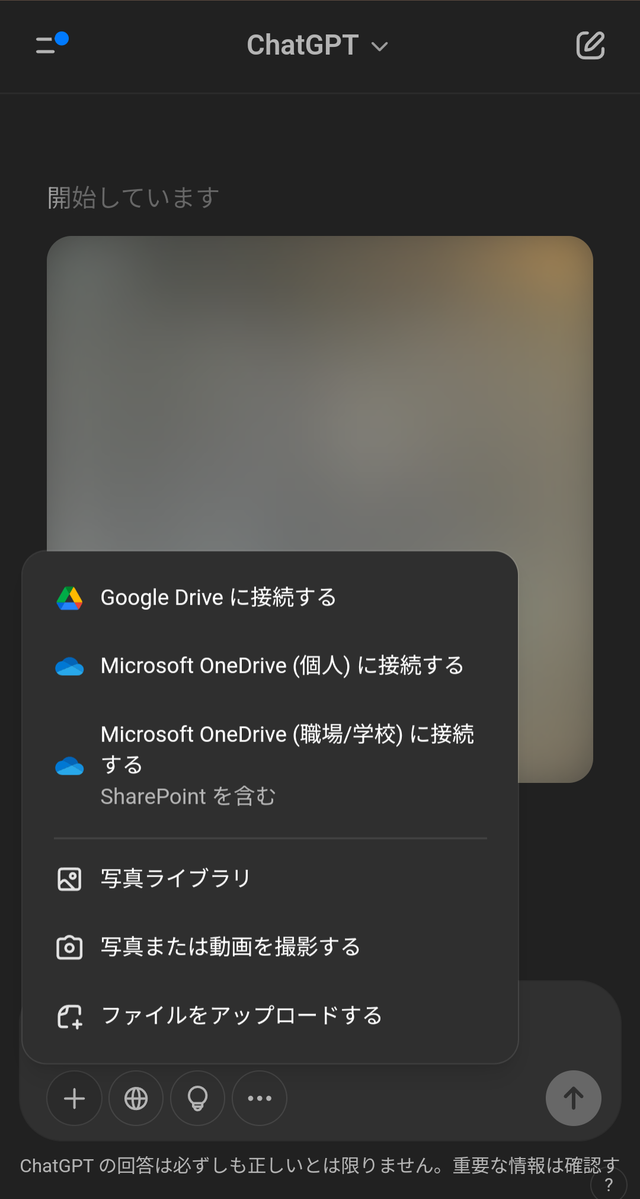Click the 写真ライブラリ picture icon
The image size is (640, 1199).
click(x=69, y=879)
